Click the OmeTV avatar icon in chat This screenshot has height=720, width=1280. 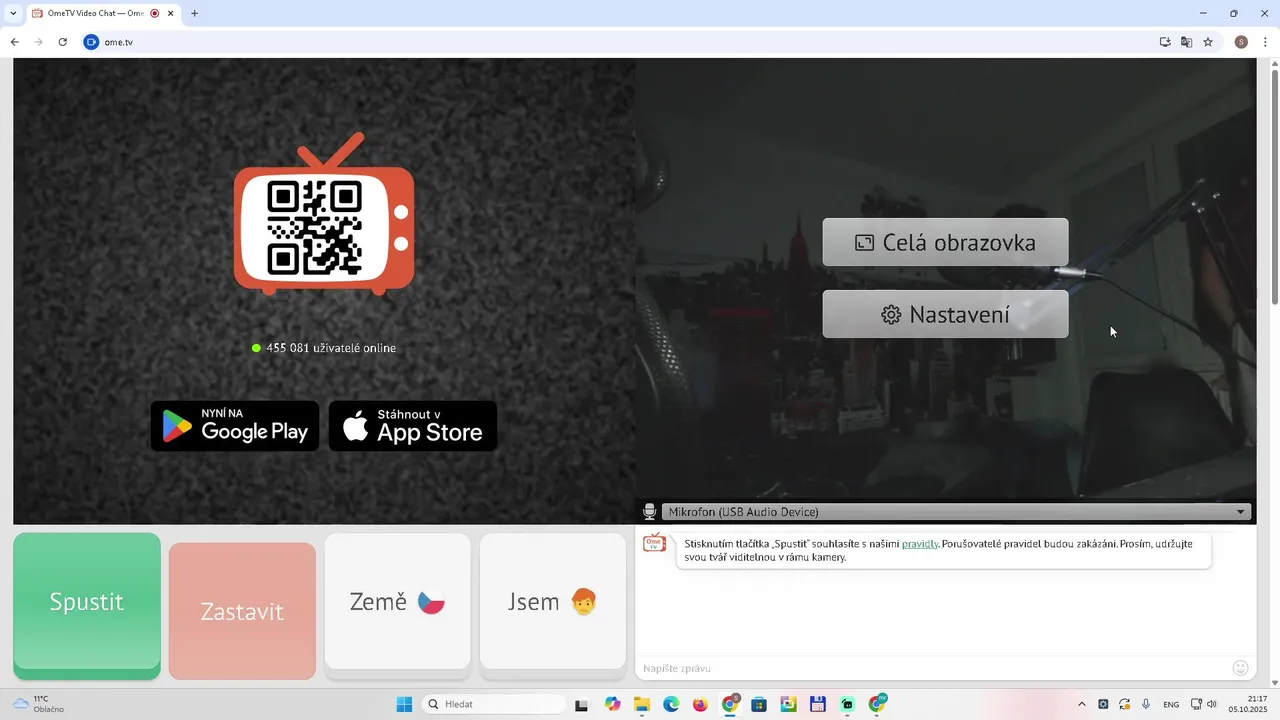[654, 543]
